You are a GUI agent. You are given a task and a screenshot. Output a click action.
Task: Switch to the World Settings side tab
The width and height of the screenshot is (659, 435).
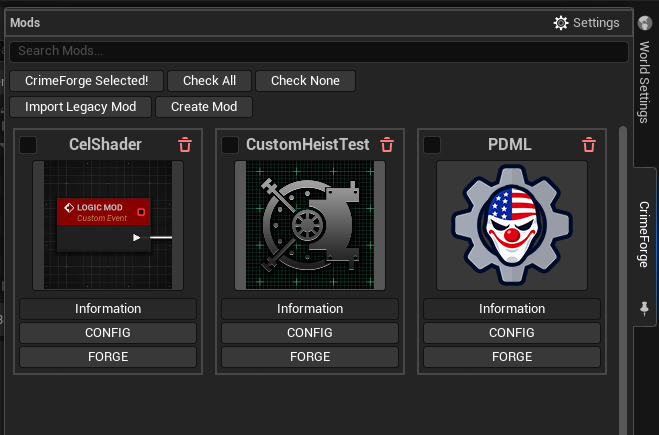pyautogui.click(x=644, y=82)
